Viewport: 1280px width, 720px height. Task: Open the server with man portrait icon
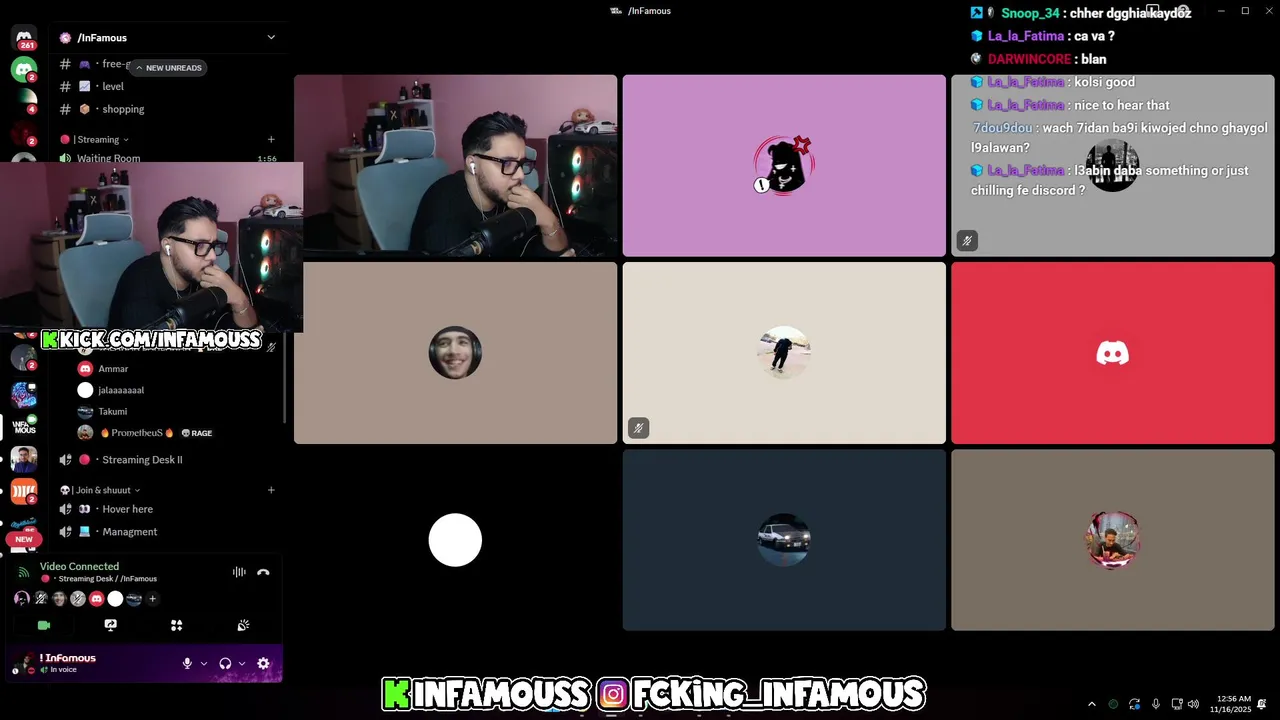24,459
